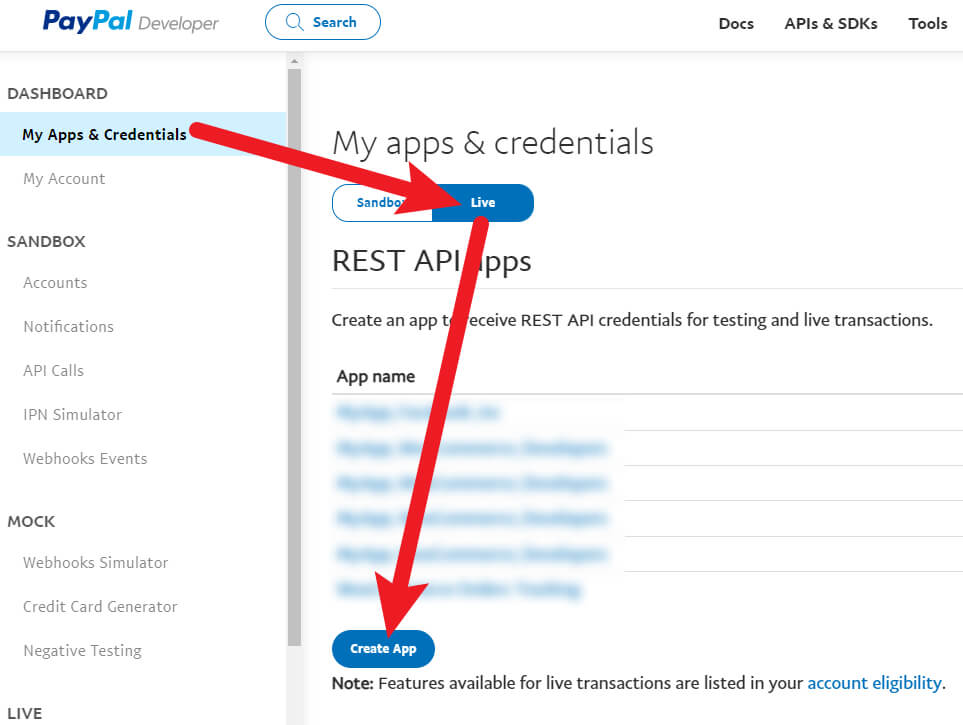
Task: Click the sidebar scrollbar up arrow
Action: [294, 61]
